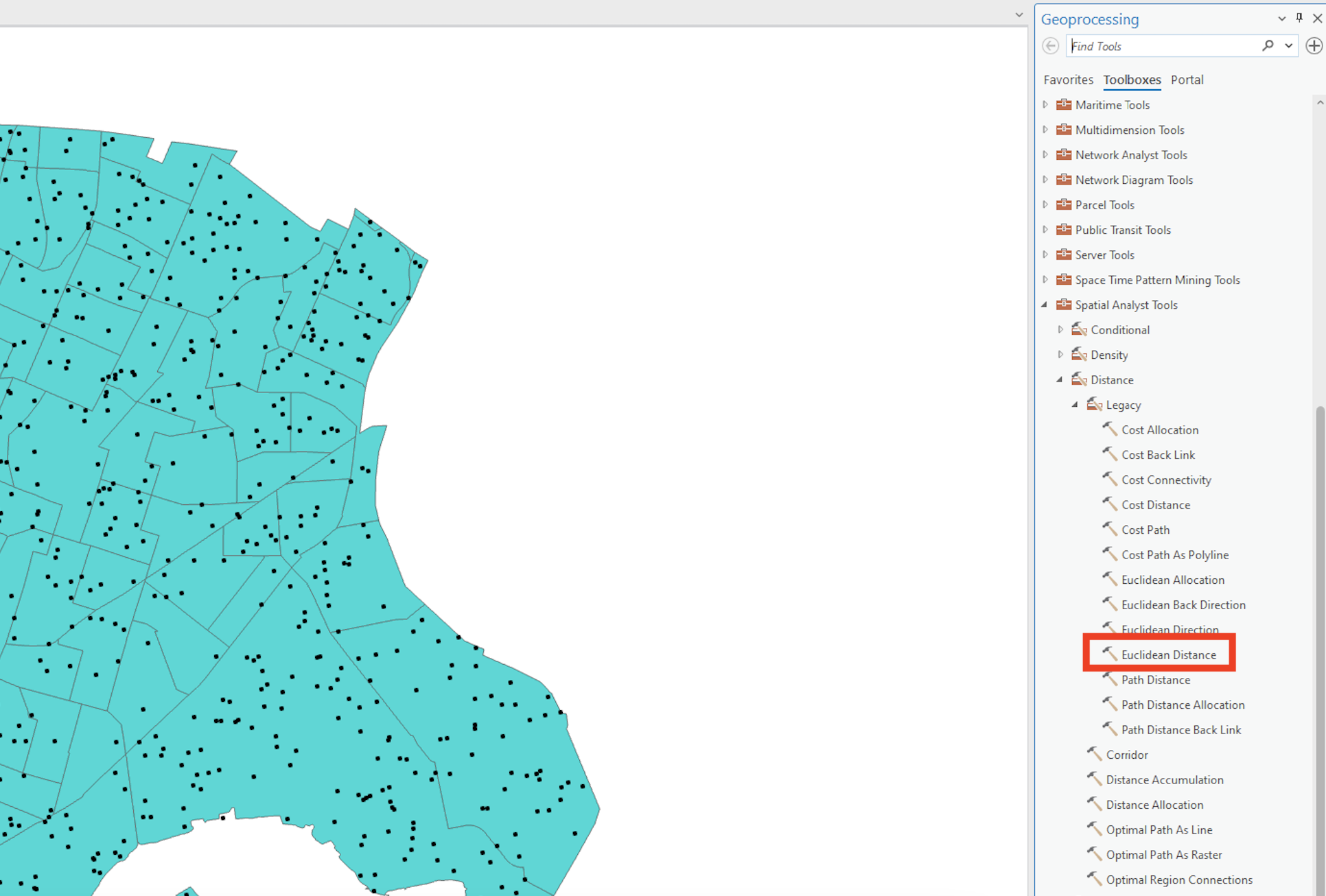Collapse the Legacy toolset
1326x896 pixels.
pyautogui.click(x=1075, y=405)
